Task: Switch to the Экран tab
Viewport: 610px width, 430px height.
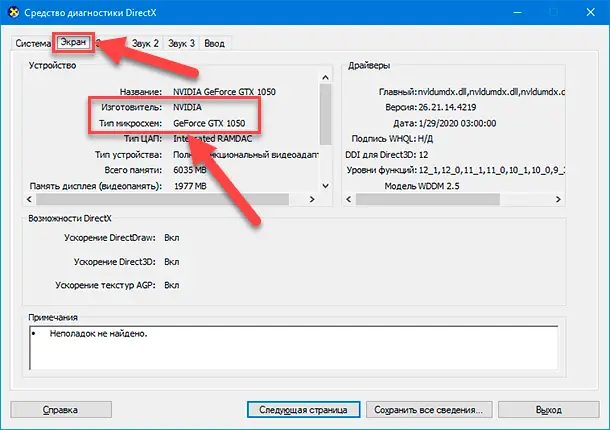Action: click(x=73, y=42)
